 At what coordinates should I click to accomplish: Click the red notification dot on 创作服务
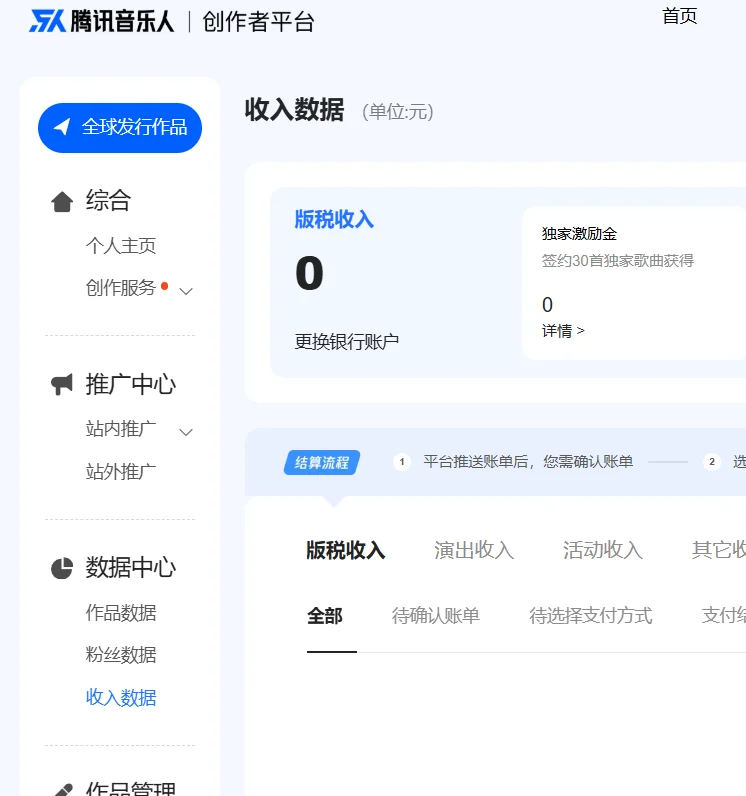click(164, 286)
